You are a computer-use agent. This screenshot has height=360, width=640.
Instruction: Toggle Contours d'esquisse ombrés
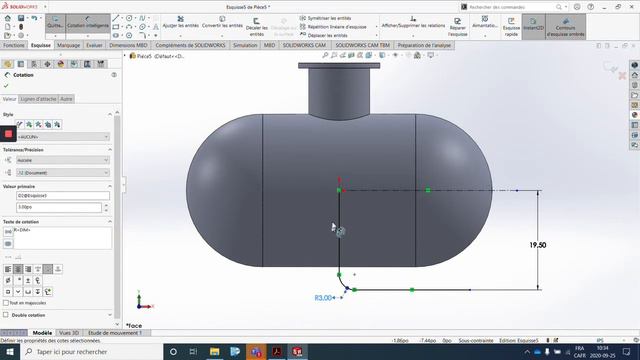tap(565, 27)
